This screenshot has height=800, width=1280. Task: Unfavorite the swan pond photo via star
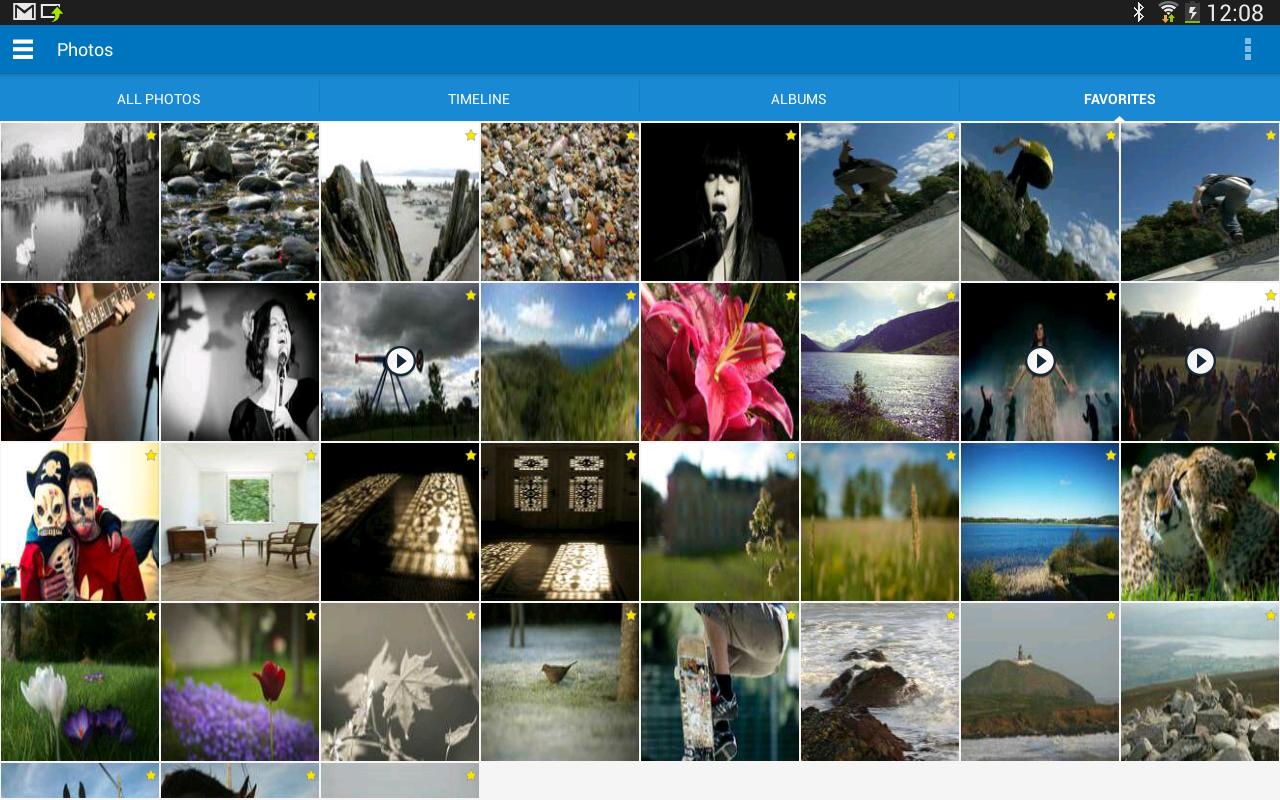(x=150, y=135)
